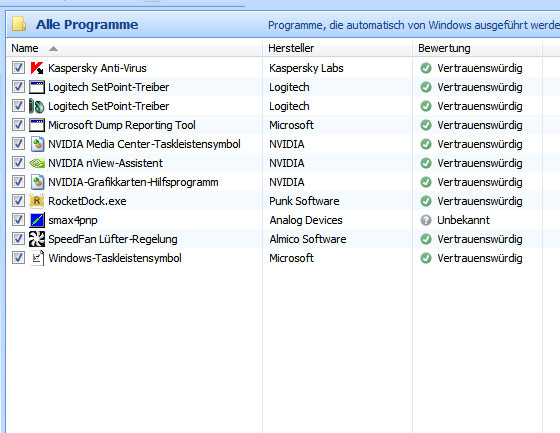Click the smax4pnp blue icon
This screenshot has height=433, width=560.
coord(37,220)
